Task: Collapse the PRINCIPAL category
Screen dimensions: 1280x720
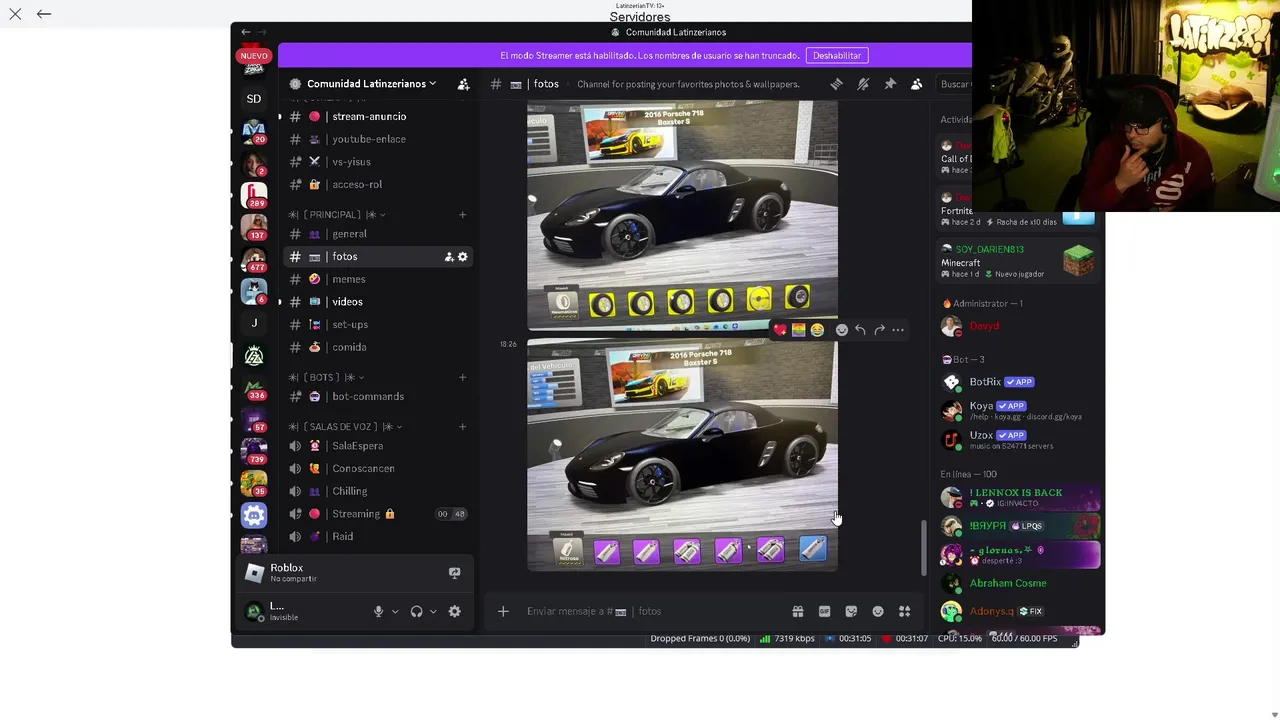Action: coord(337,215)
